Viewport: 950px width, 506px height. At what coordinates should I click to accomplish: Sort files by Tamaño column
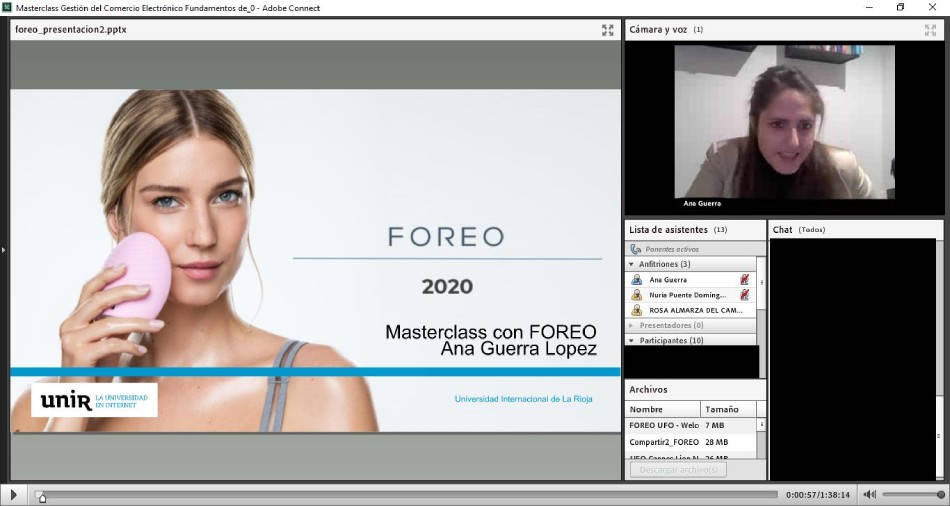pos(728,409)
